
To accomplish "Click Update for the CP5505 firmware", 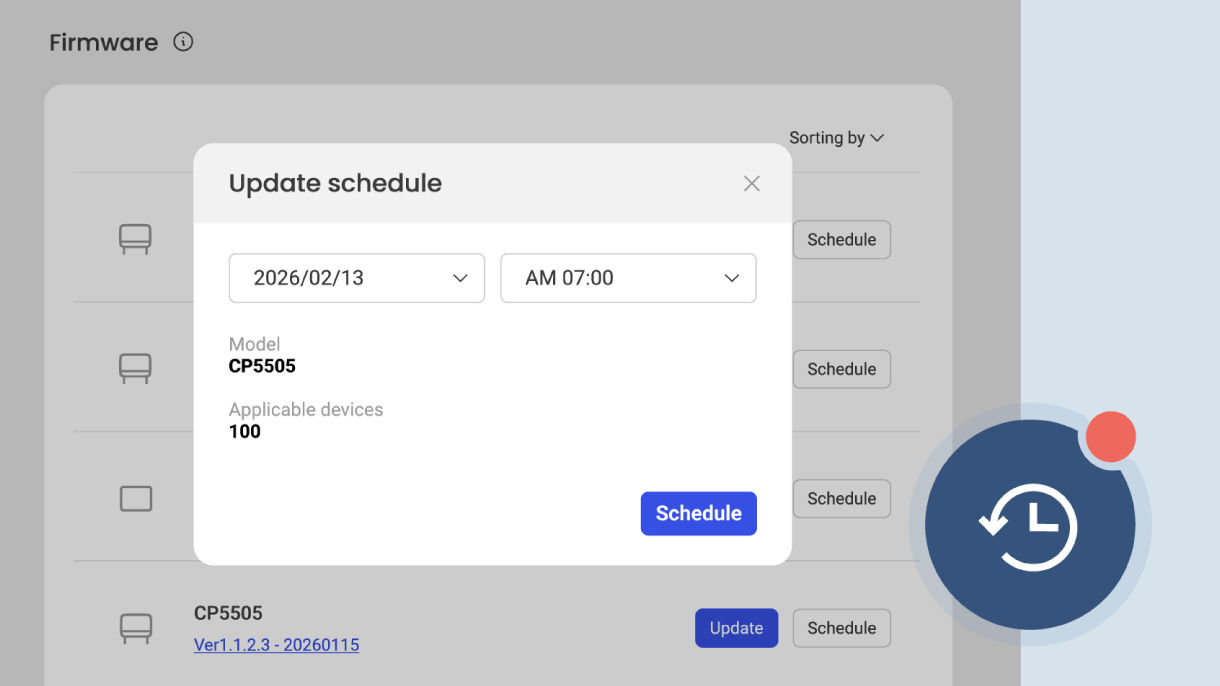I will pyautogui.click(x=736, y=628).
